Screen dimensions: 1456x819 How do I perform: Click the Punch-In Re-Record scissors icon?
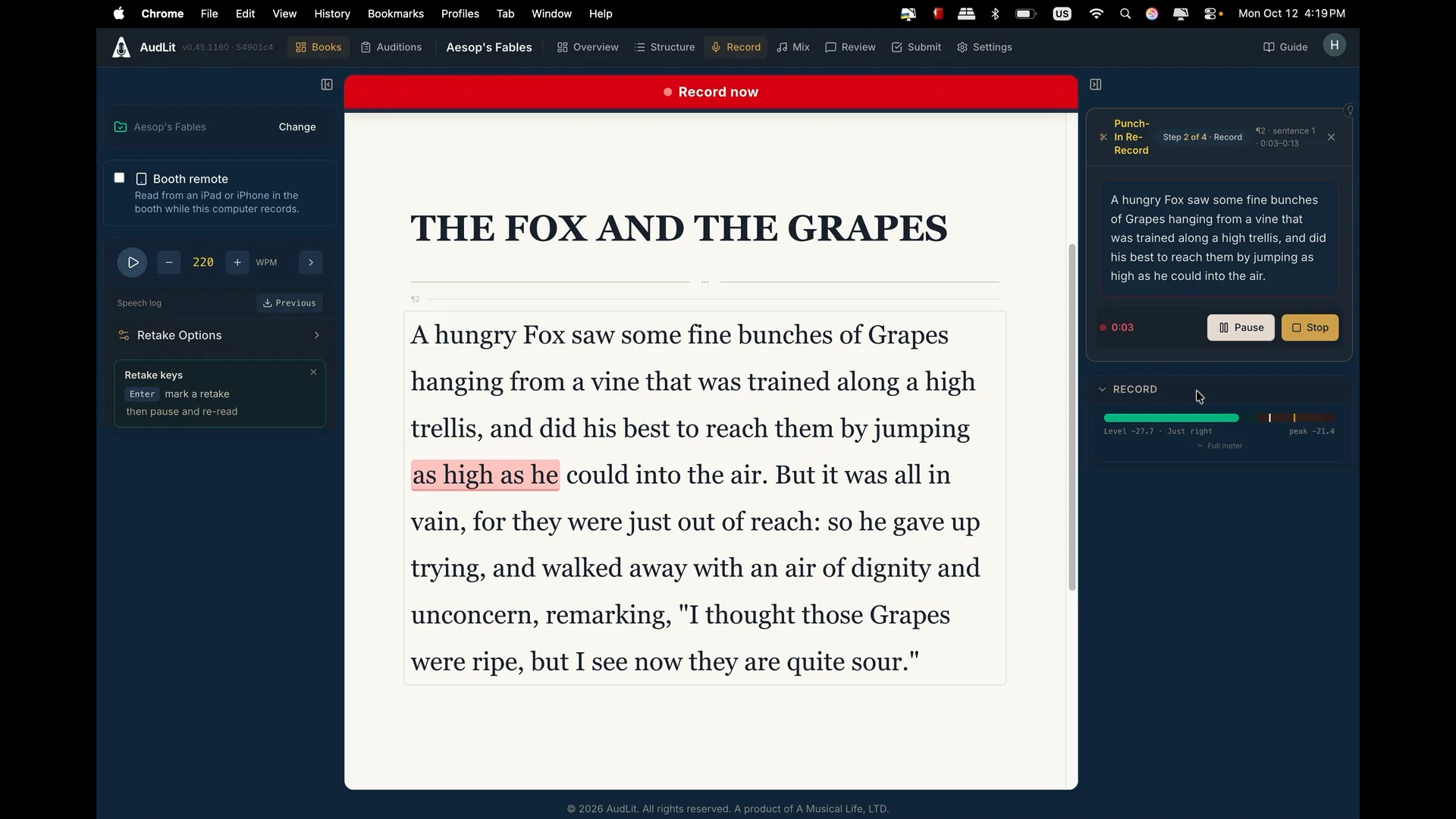[x=1103, y=137]
